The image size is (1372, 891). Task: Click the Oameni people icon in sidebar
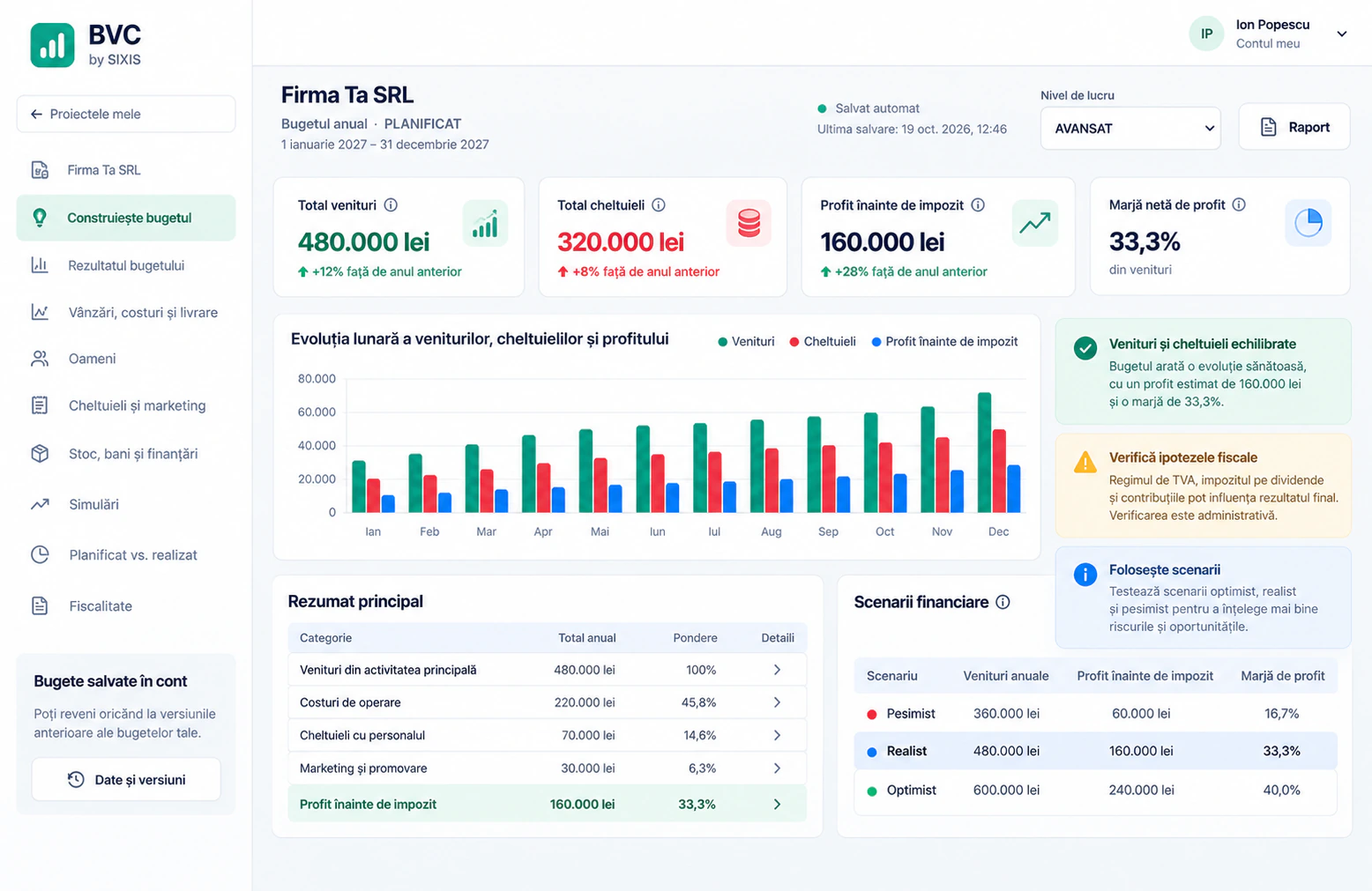click(40, 359)
